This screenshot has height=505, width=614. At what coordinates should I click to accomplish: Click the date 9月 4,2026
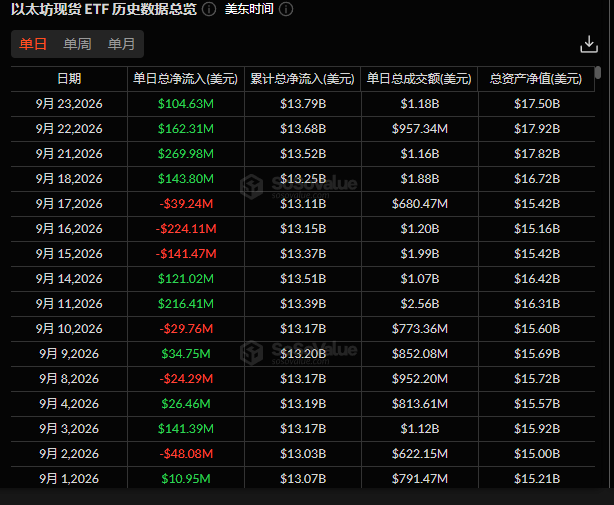coord(69,404)
